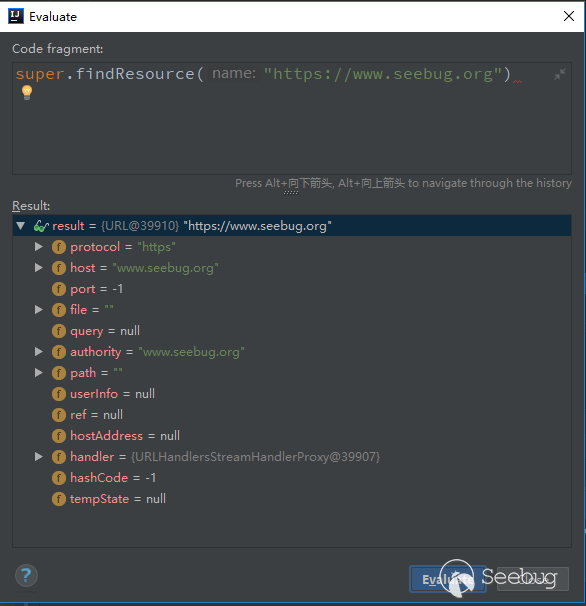Click the "https://www.seebug.org" string in code
The image size is (586, 606).
tap(383, 74)
